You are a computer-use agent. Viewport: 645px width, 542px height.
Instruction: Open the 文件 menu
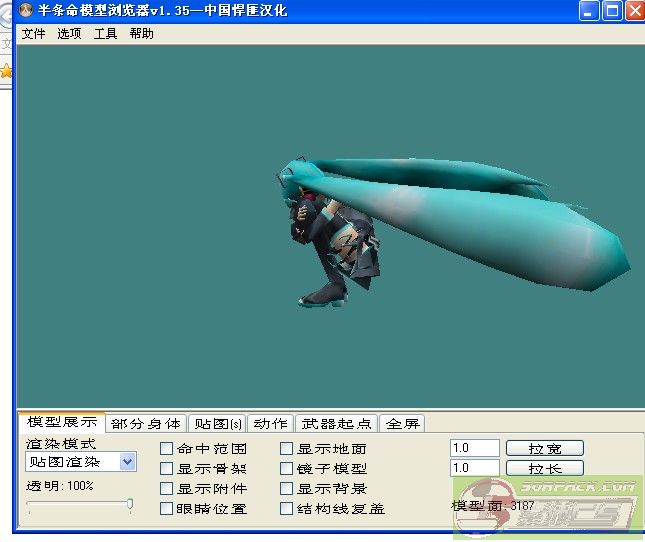tap(33, 34)
